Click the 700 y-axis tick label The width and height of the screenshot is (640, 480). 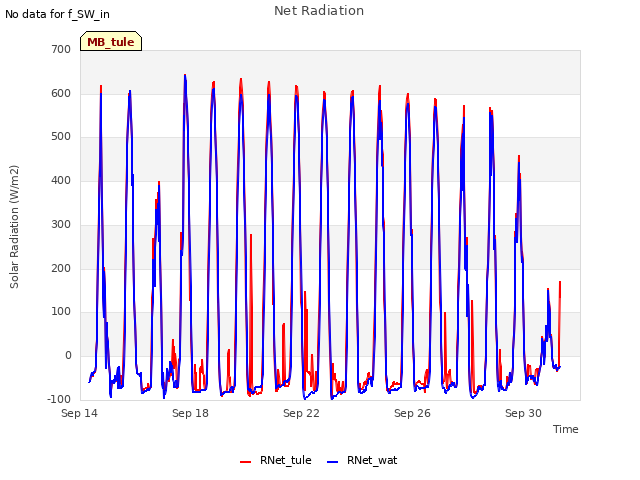tap(61, 49)
